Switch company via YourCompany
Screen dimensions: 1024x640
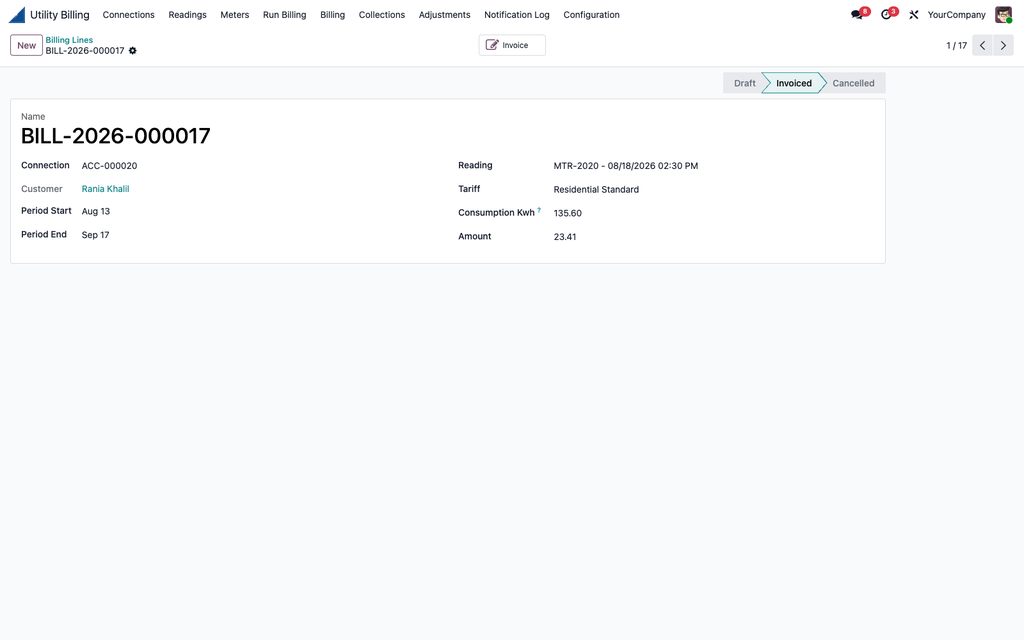click(x=956, y=14)
